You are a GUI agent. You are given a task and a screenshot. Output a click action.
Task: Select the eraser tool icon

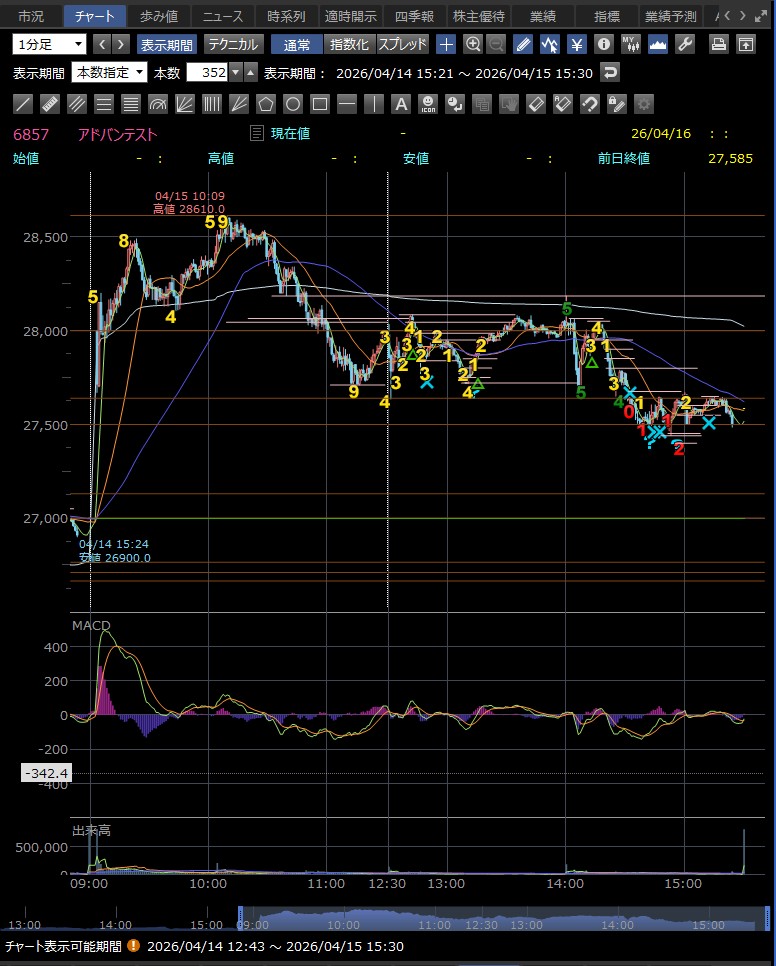535,104
